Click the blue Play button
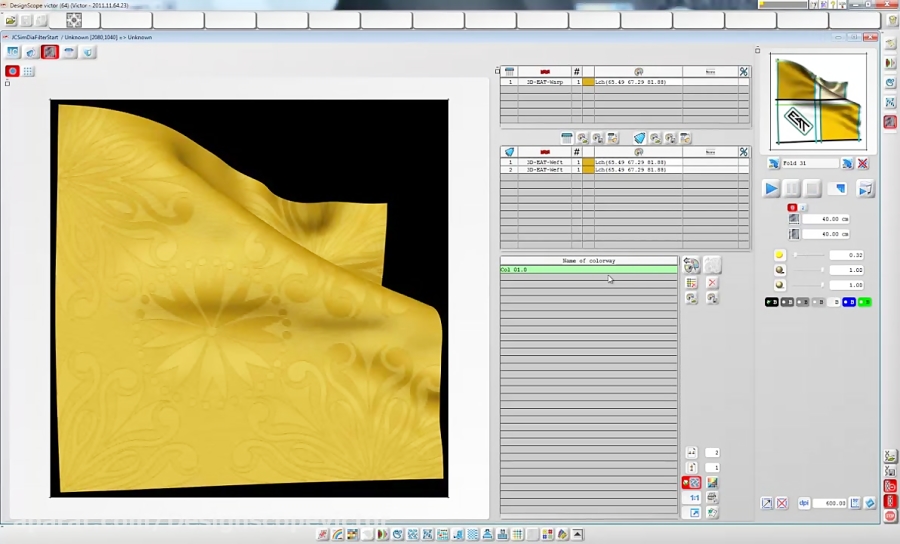The image size is (900, 544). [771, 188]
